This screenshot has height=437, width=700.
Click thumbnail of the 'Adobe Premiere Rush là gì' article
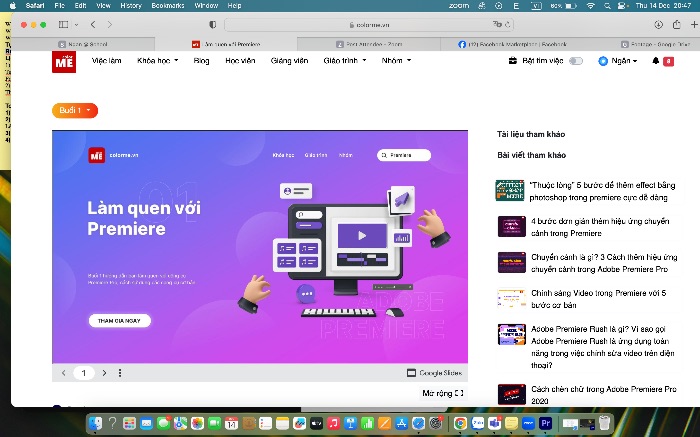click(x=512, y=334)
